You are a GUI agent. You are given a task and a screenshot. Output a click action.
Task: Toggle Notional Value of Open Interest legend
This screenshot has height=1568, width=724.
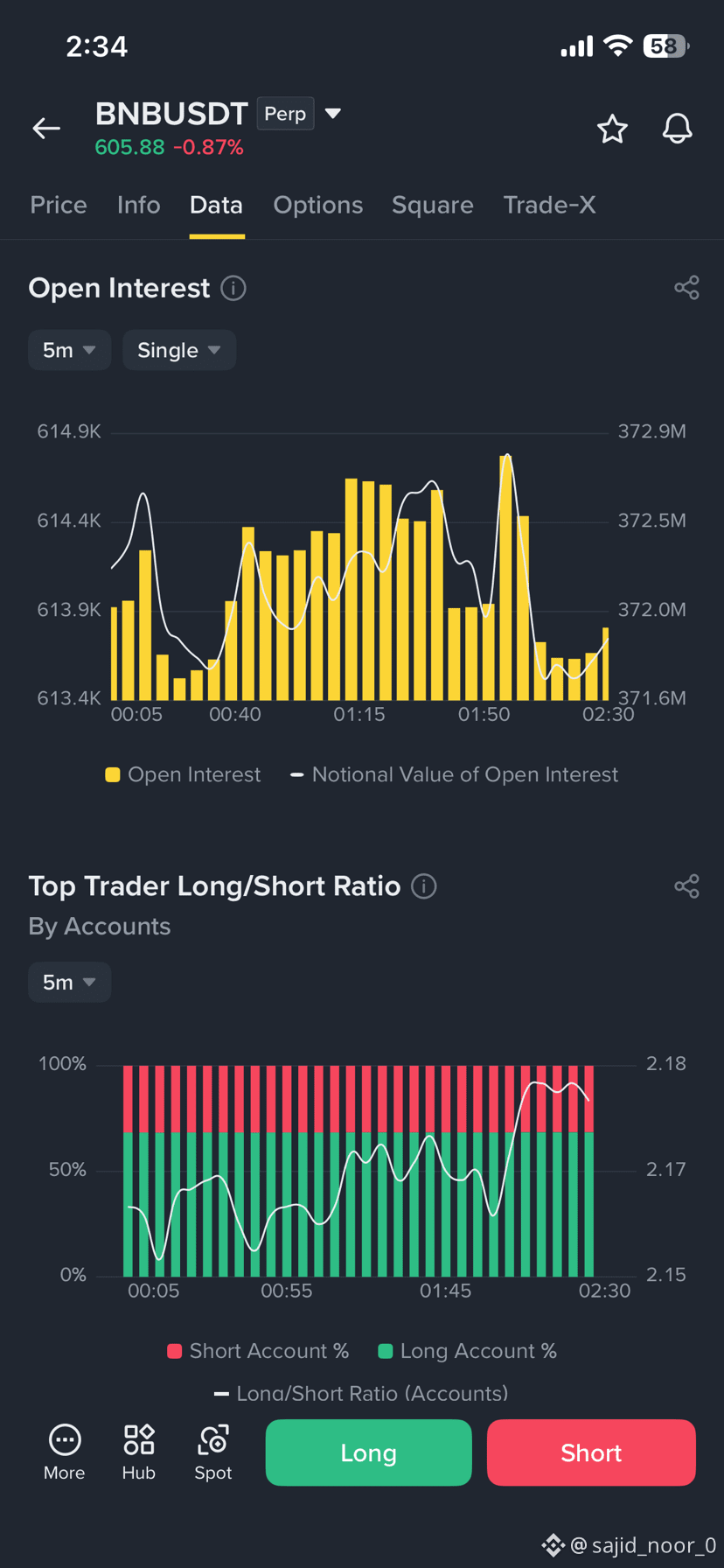(x=454, y=774)
